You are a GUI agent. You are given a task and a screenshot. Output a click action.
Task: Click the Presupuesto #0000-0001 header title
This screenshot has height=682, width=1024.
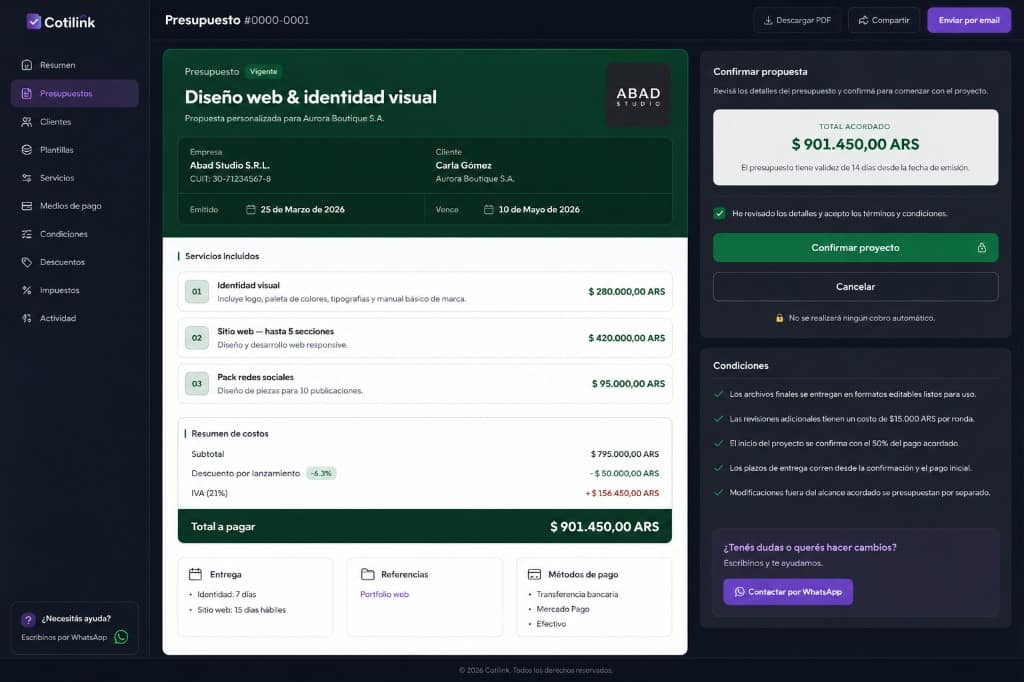pos(237,20)
